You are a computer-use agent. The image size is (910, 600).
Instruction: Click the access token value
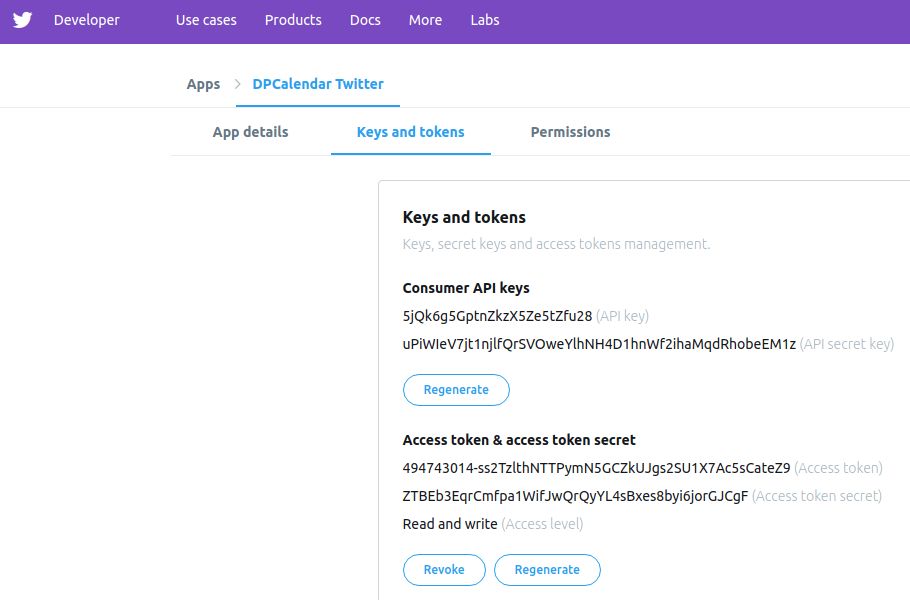pos(596,468)
